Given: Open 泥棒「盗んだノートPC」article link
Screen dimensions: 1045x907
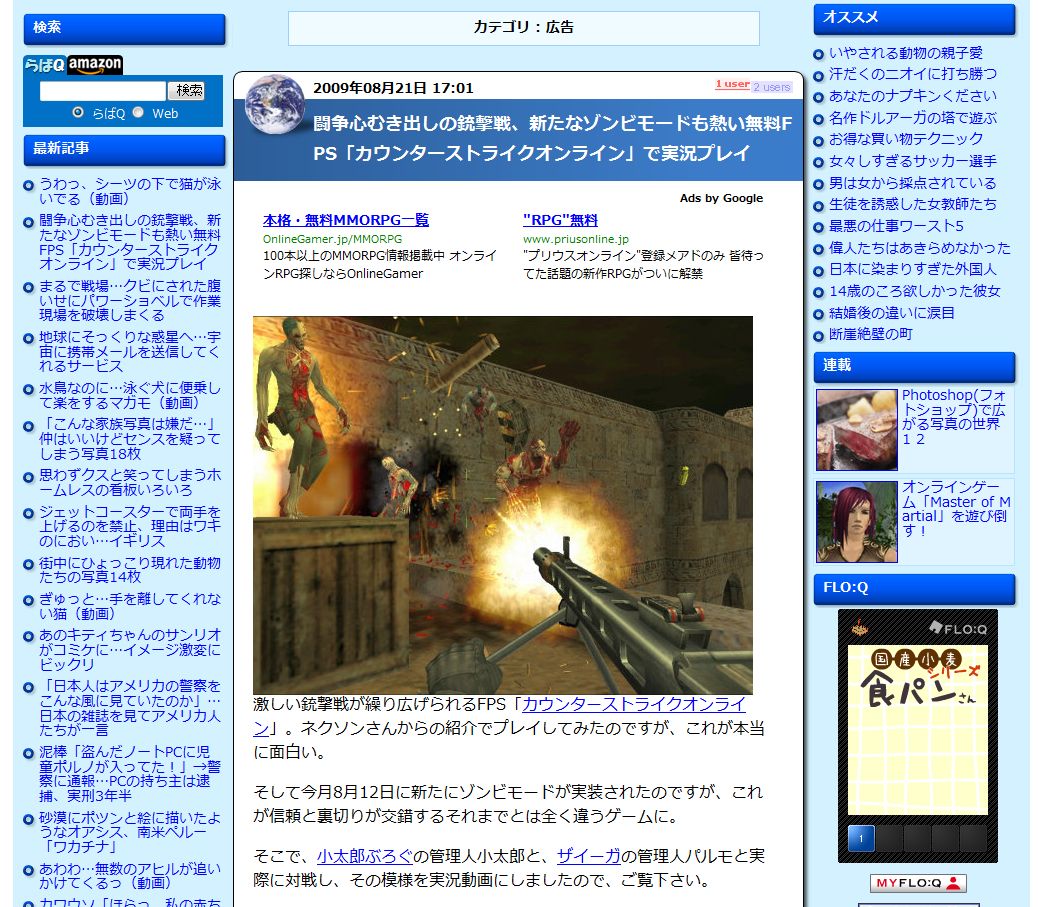Looking at the screenshot, I should tap(130, 774).
